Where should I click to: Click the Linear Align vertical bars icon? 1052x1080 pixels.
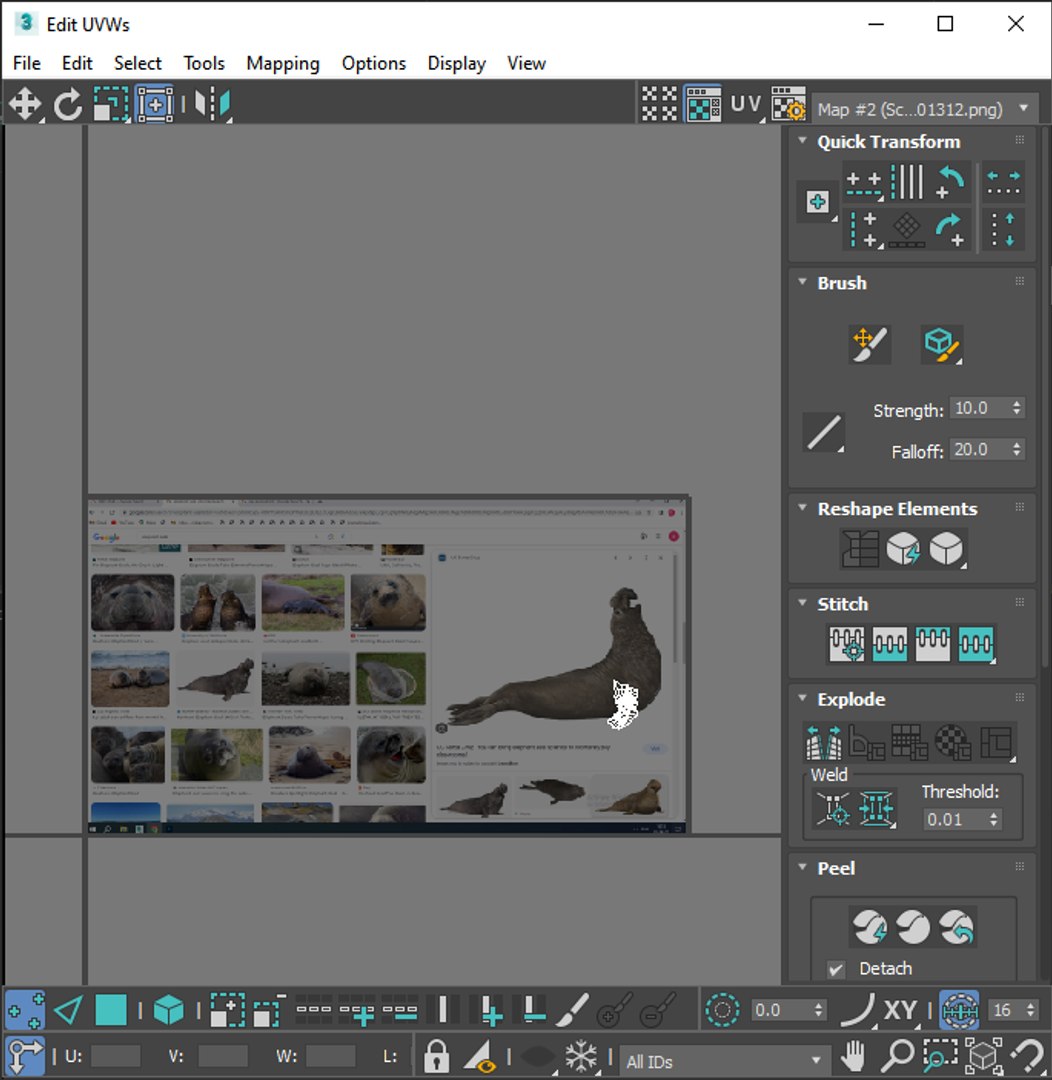tap(907, 183)
